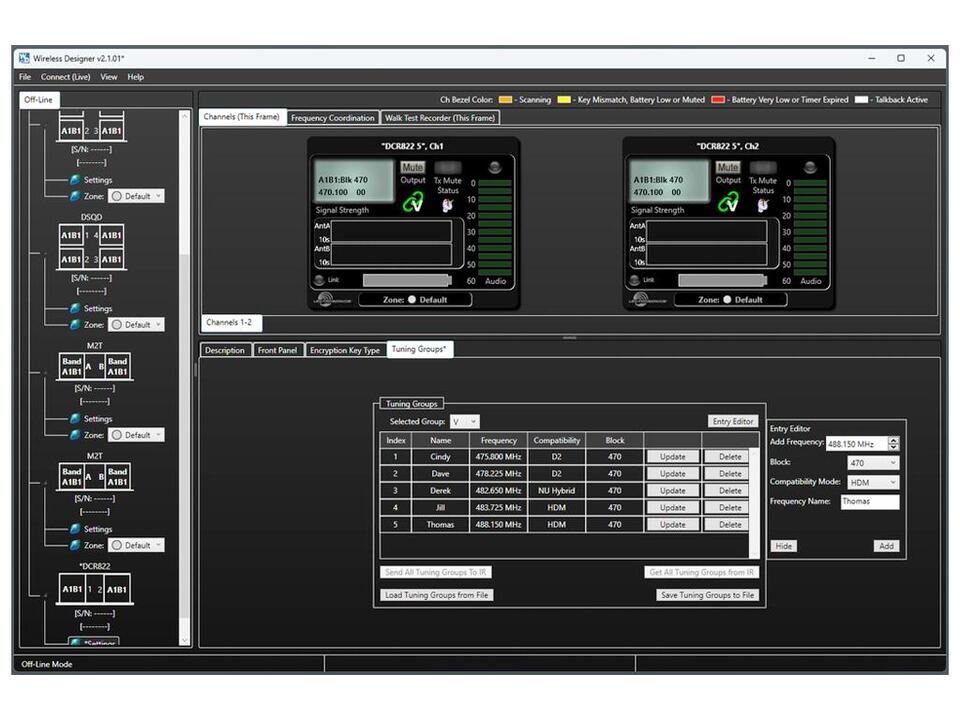Click the Tx Mute Status switch icon on Ch2
This screenshot has width=960, height=720.
(x=762, y=205)
